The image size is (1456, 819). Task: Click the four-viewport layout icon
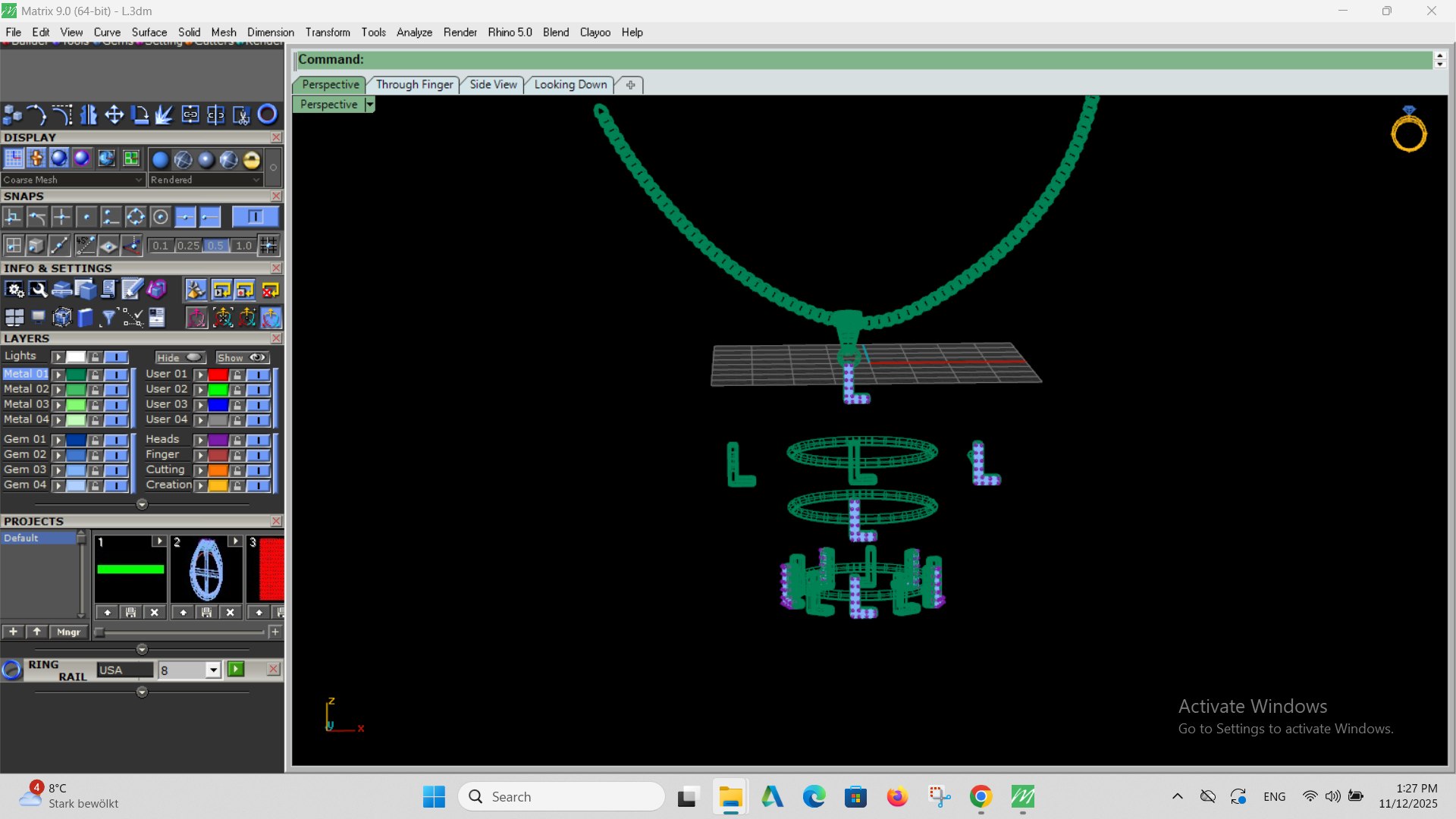click(14, 317)
